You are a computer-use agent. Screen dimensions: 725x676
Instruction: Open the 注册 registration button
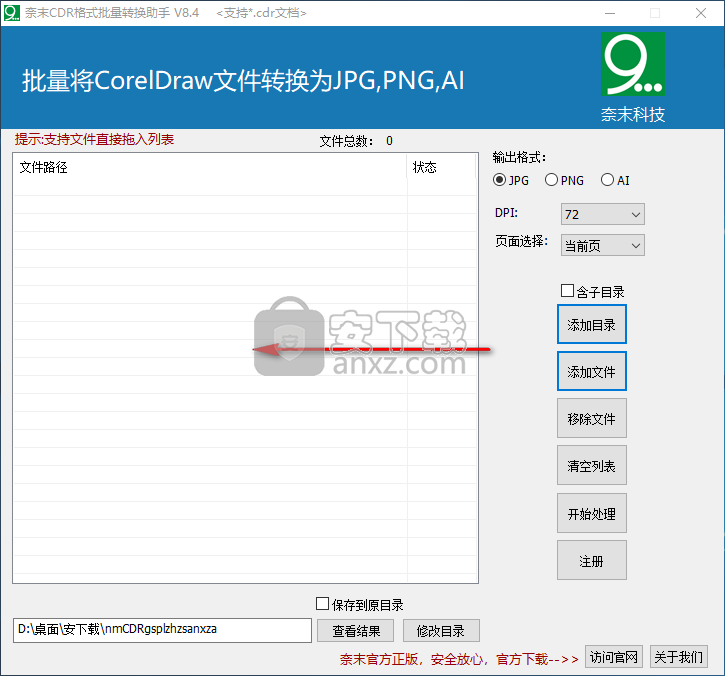coord(591,561)
